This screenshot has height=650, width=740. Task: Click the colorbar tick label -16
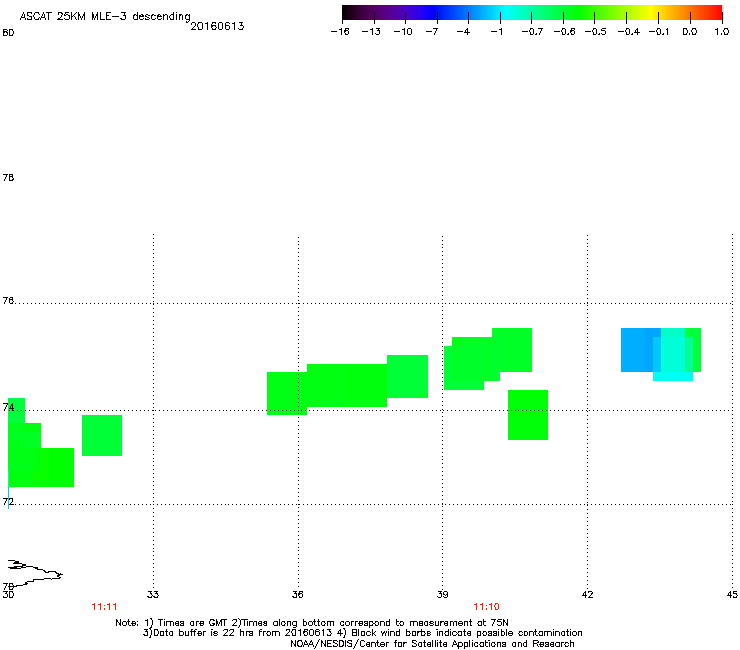(340, 32)
